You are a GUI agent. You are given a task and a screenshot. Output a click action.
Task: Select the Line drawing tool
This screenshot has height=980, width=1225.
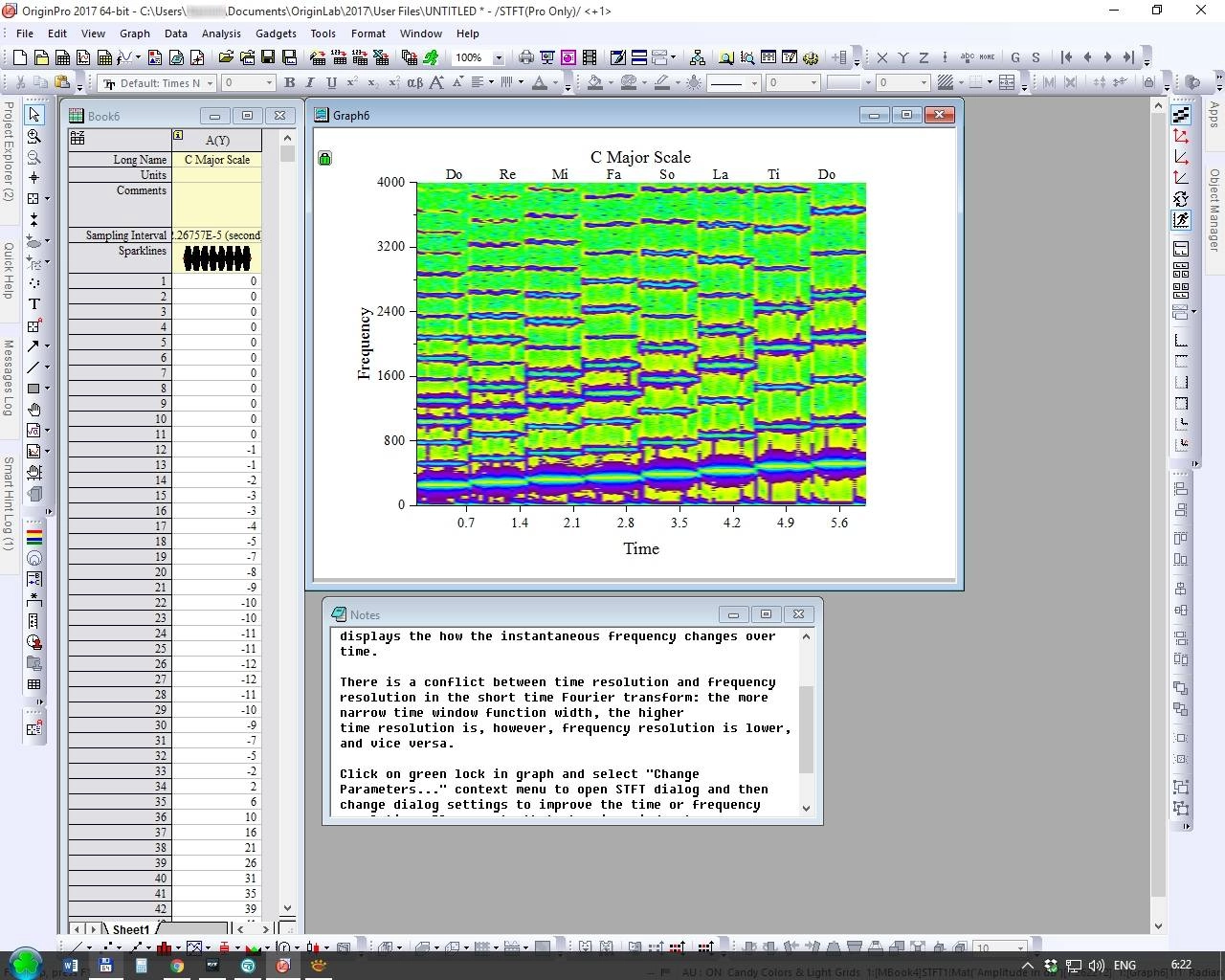click(33, 367)
